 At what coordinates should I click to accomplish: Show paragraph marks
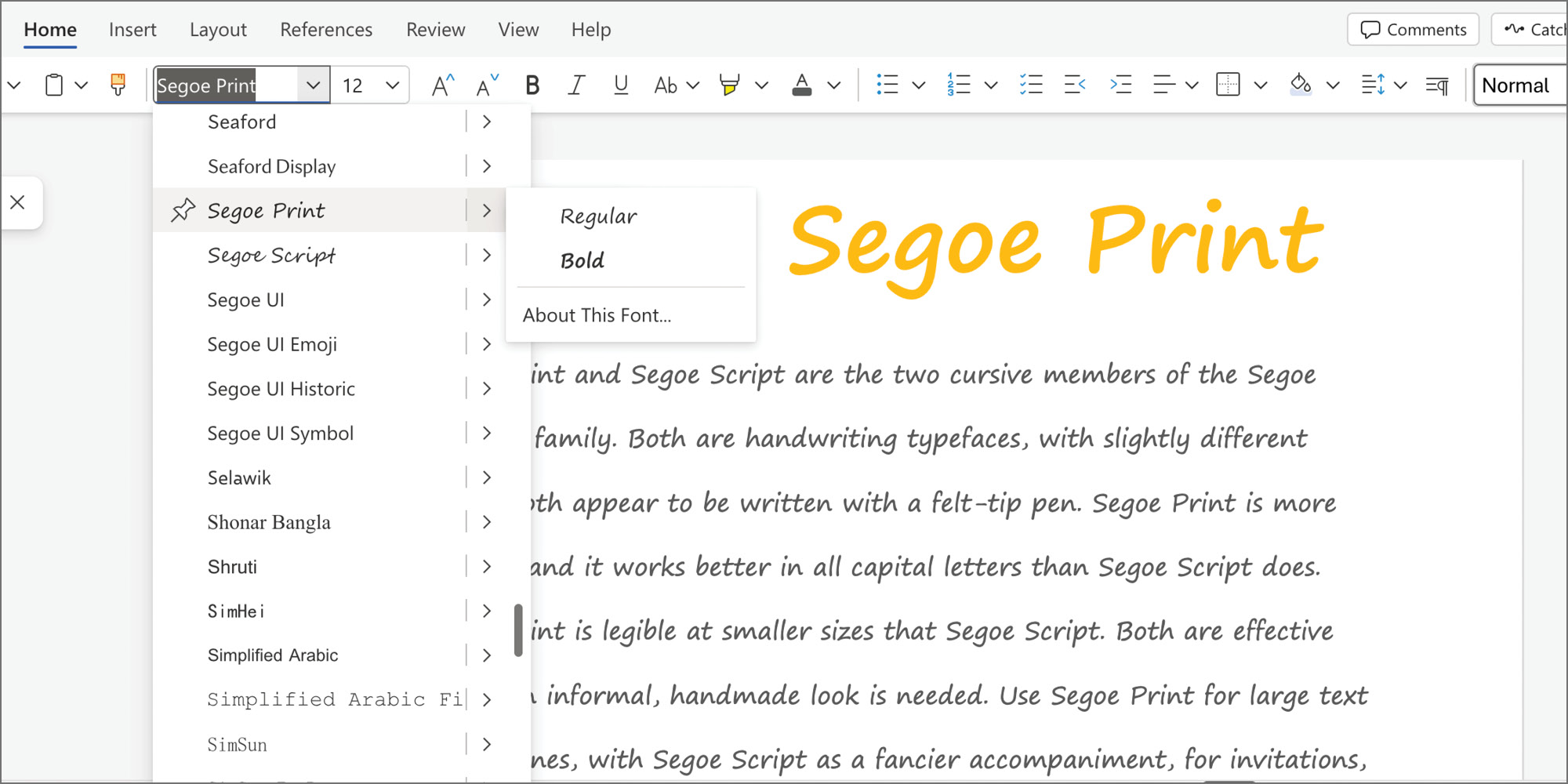1437,85
